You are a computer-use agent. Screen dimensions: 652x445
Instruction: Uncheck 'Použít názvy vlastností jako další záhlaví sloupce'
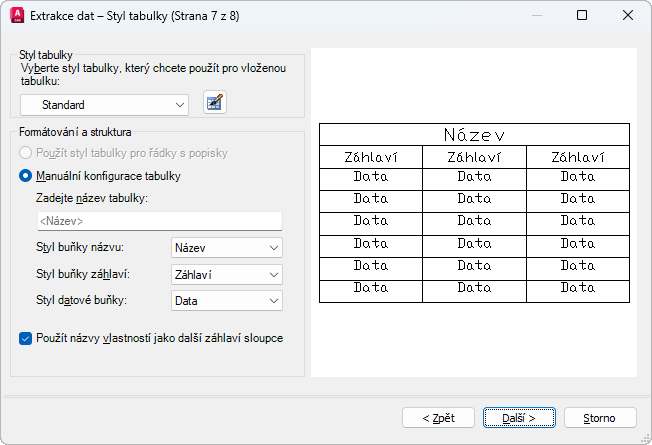25,339
